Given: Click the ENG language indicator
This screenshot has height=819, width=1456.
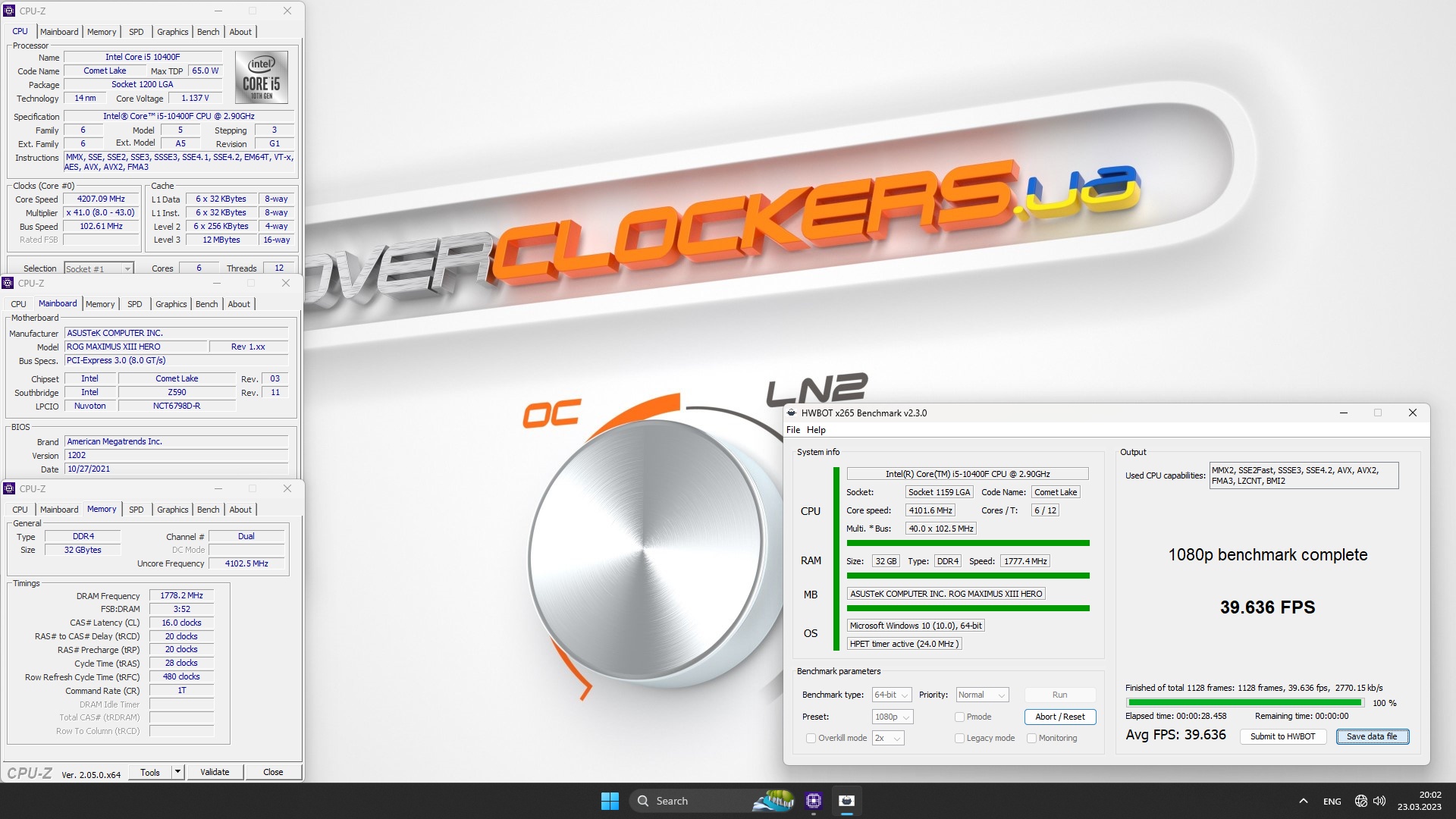Looking at the screenshot, I should [x=1332, y=802].
